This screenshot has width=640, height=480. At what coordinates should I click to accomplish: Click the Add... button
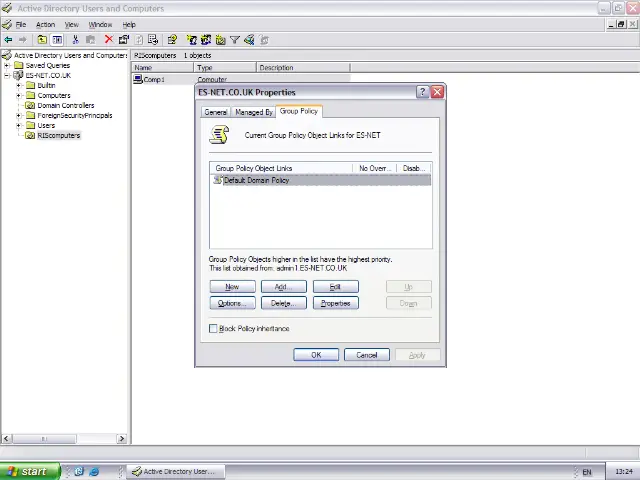pos(284,287)
